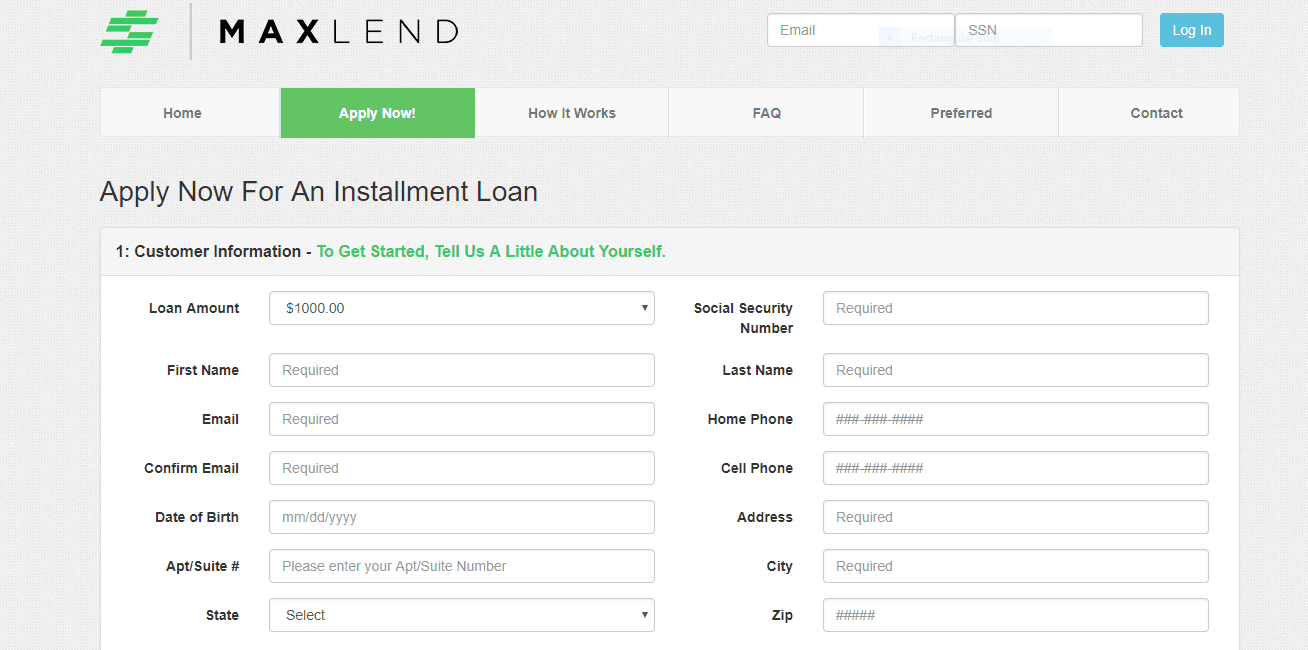The width and height of the screenshot is (1308, 650).
Task: Open the Loan Amount dropdown
Action: tap(461, 308)
